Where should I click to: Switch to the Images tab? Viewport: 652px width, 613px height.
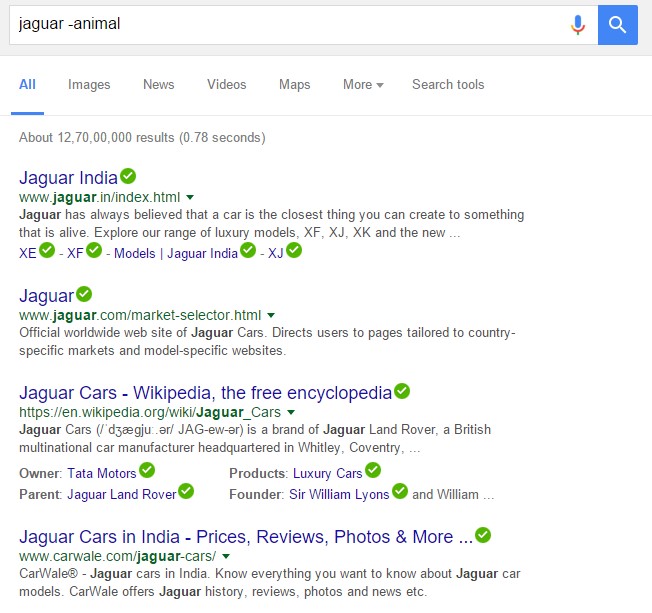coord(89,84)
